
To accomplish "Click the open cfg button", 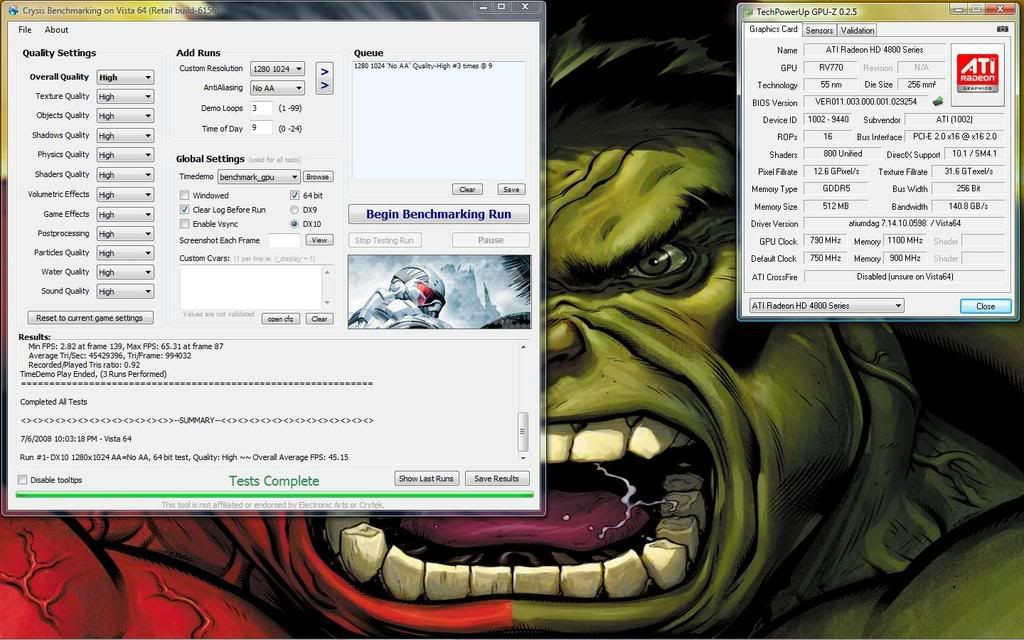I will [280, 319].
